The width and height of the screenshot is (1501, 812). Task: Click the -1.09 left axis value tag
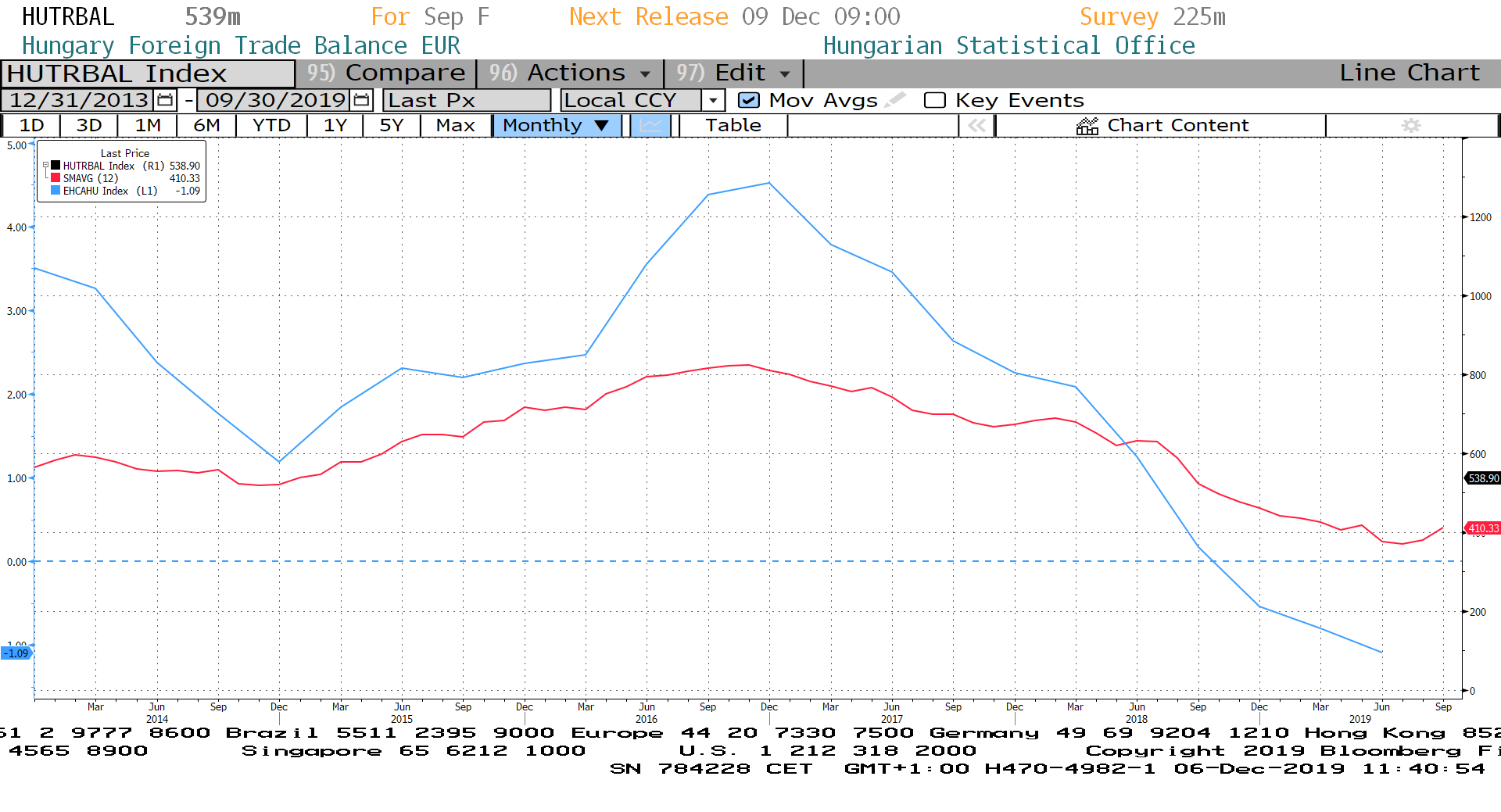coord(16,653)
